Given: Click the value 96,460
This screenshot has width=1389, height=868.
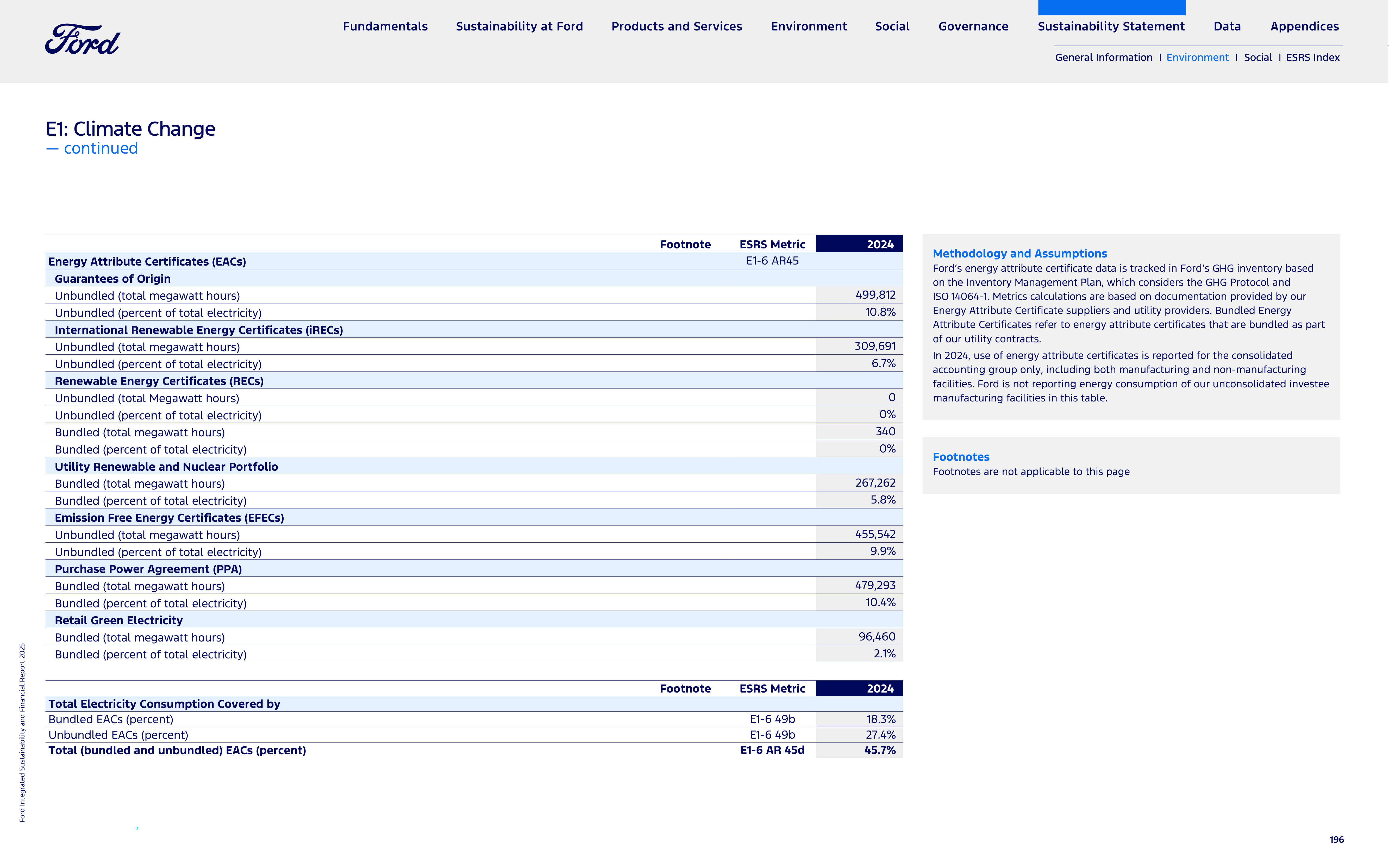Looking at the screenshot, I should pyautogui.click(x=877, y=637).
